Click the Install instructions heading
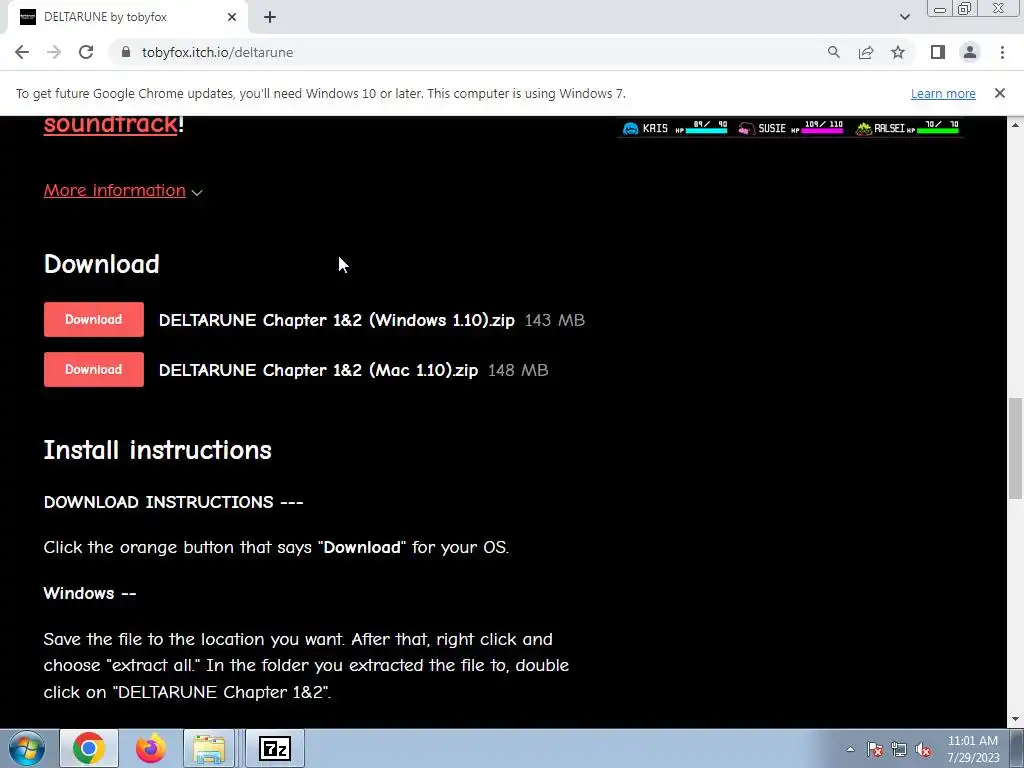The width and height of the screenshot is (1024, 768). click(157, 450)
